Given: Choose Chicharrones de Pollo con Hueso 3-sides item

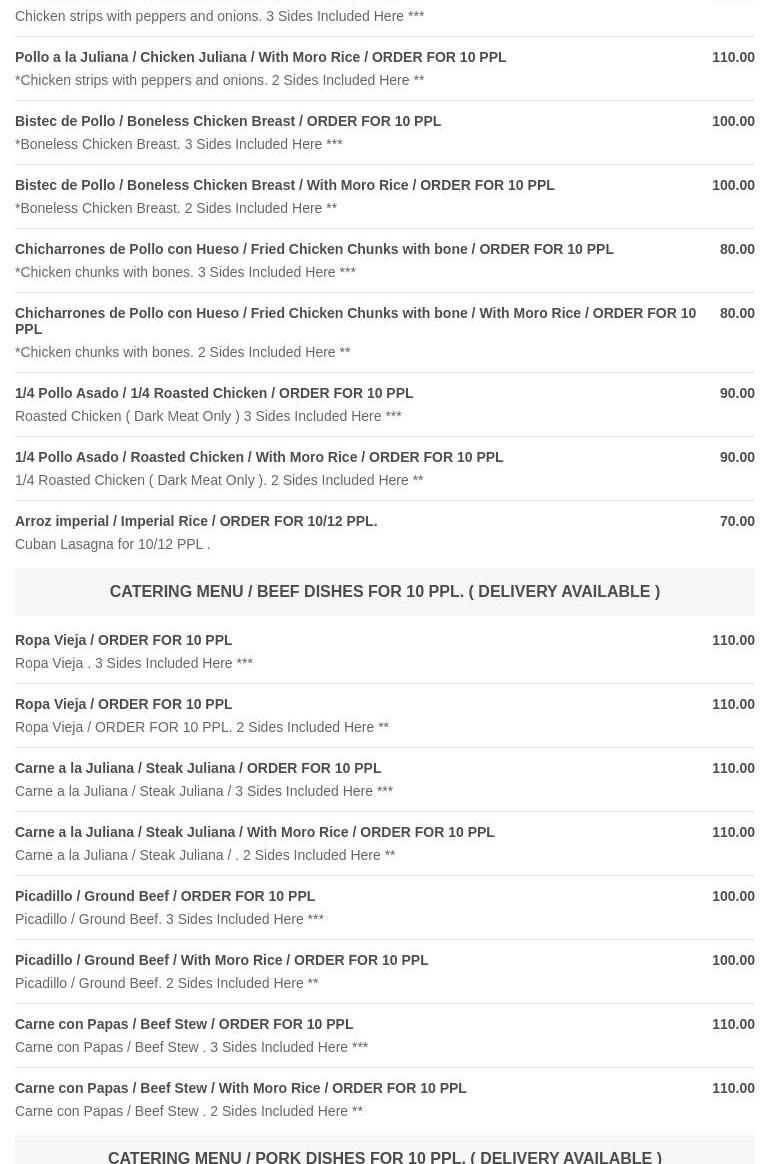Looking at the screenshot, I should tap(314, 250).
